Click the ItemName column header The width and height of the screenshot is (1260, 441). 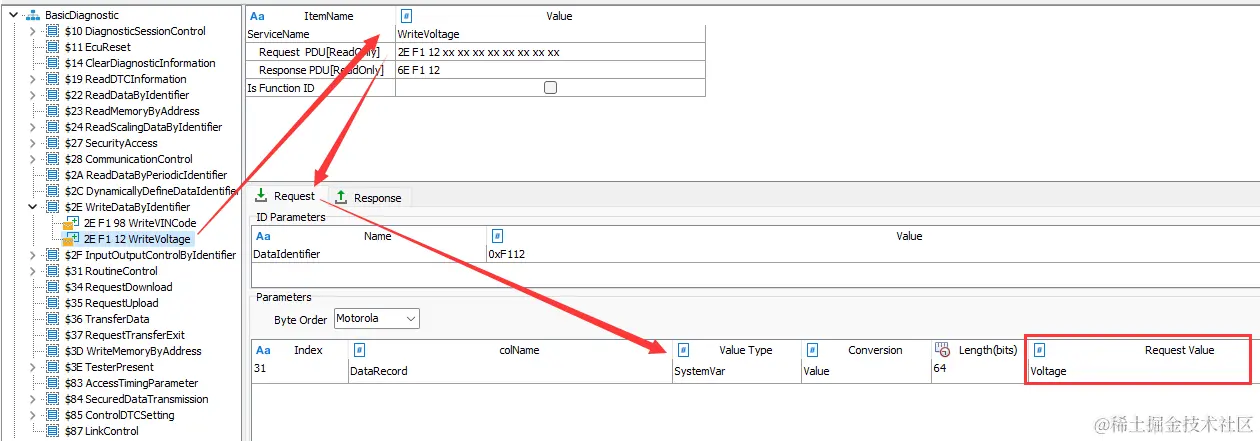coord(320,17)
